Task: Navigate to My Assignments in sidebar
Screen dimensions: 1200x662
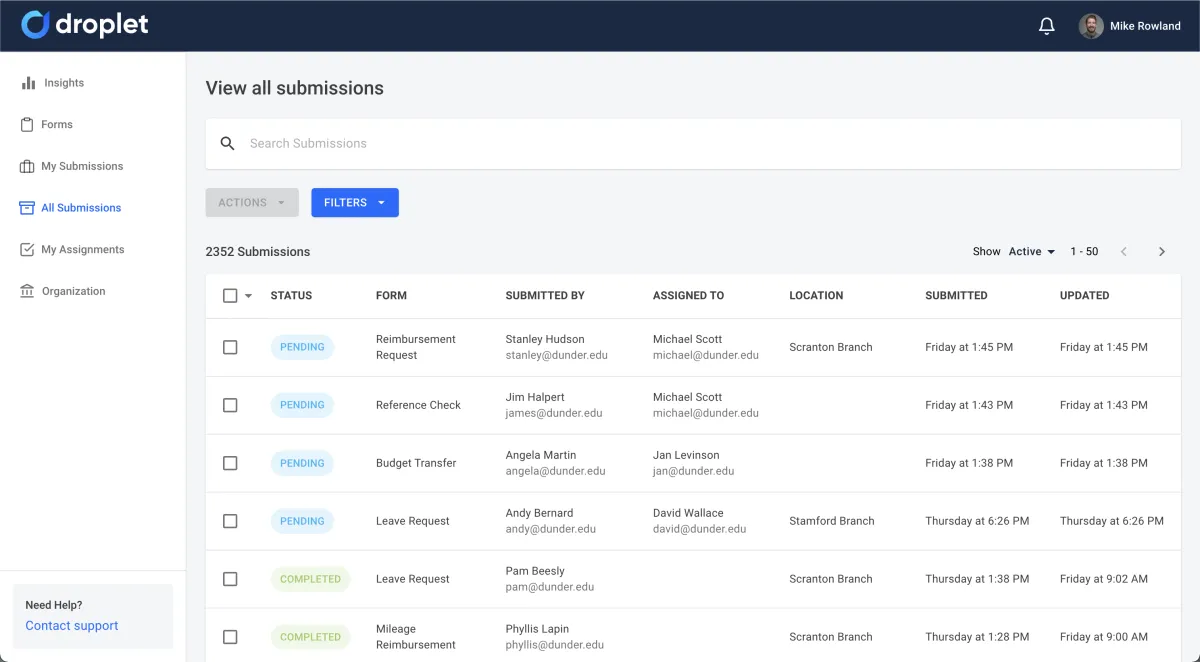Action: 82,250
